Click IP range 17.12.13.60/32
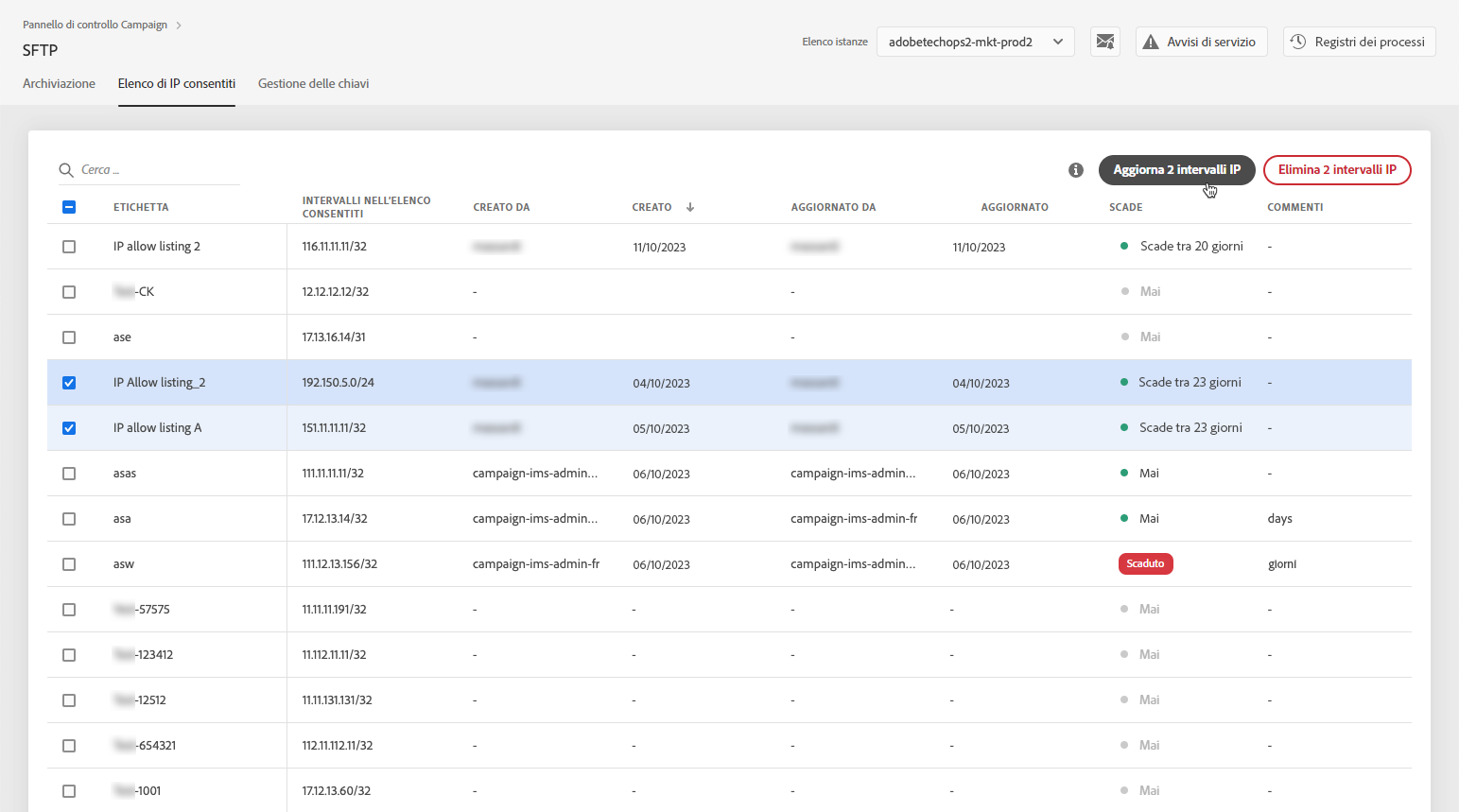The width and height of the screenshot is (1459, 812). [x=337, y=791]
